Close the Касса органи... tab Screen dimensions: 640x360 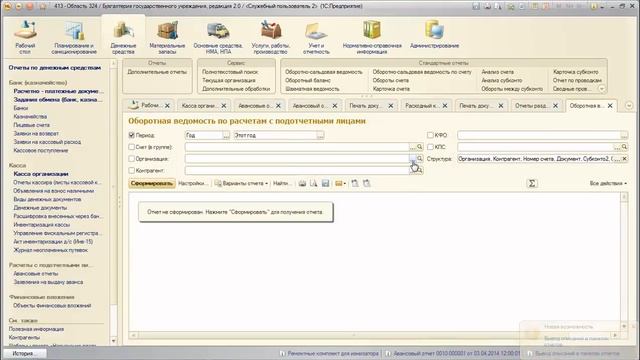224,106
